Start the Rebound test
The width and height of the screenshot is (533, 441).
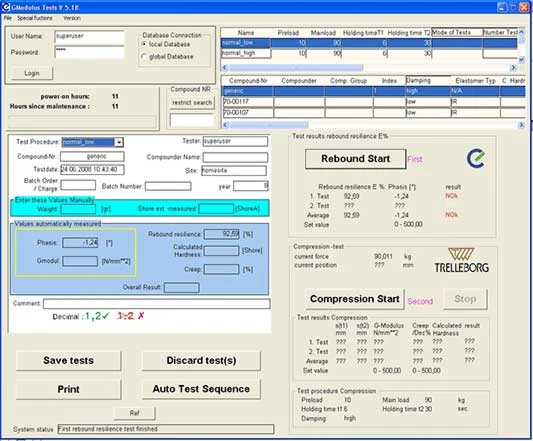pos(356,159)
